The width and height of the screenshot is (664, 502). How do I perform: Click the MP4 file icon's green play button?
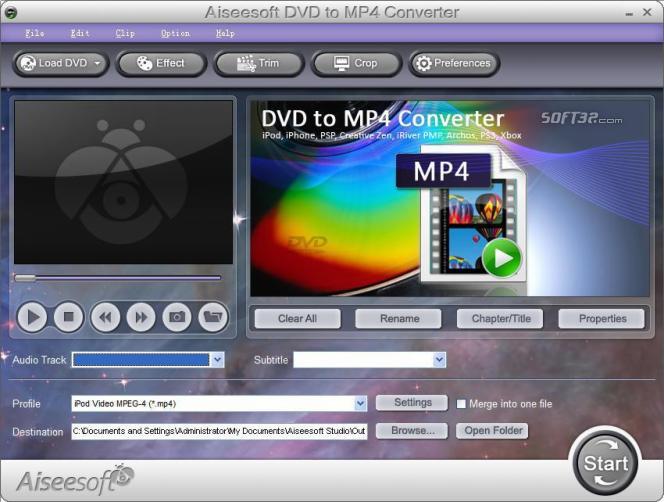tap(502, 258)
